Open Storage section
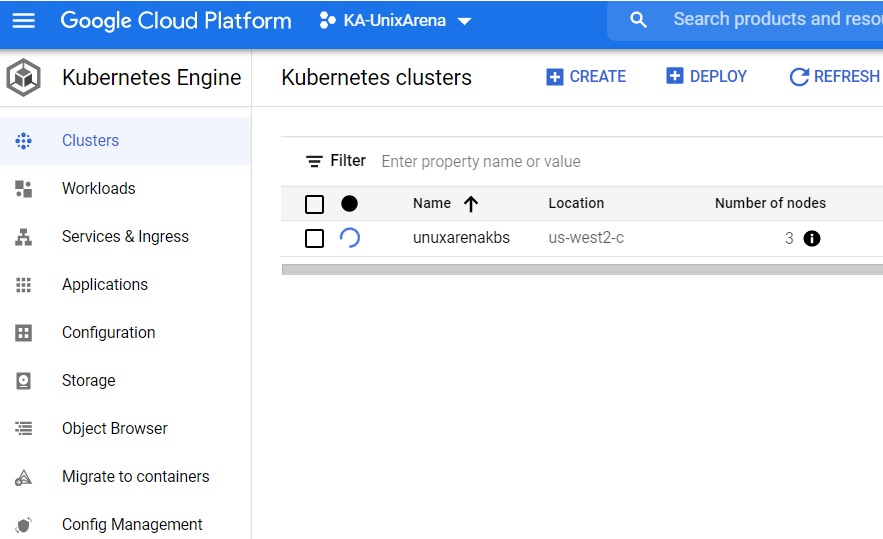 88,381
